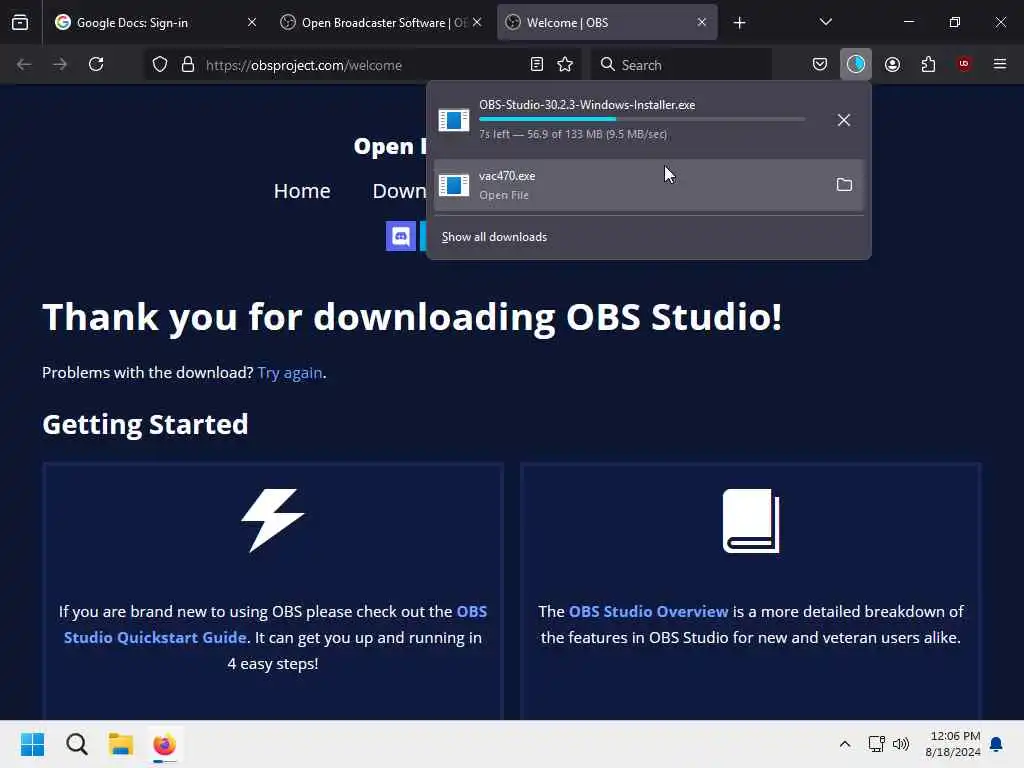Open network status in system tray

tap(876, 744)
